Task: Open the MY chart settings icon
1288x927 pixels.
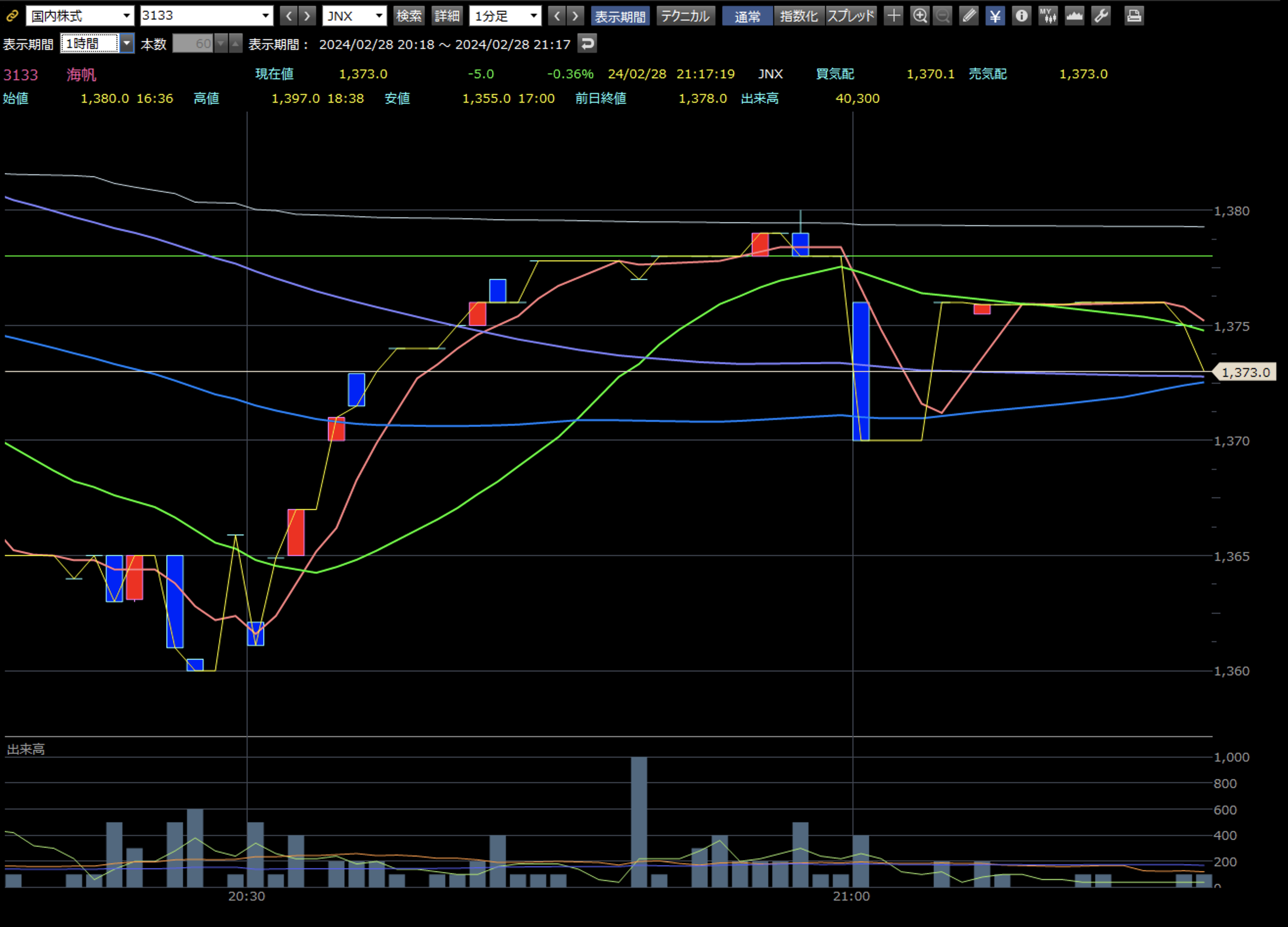Action: 1048,16
